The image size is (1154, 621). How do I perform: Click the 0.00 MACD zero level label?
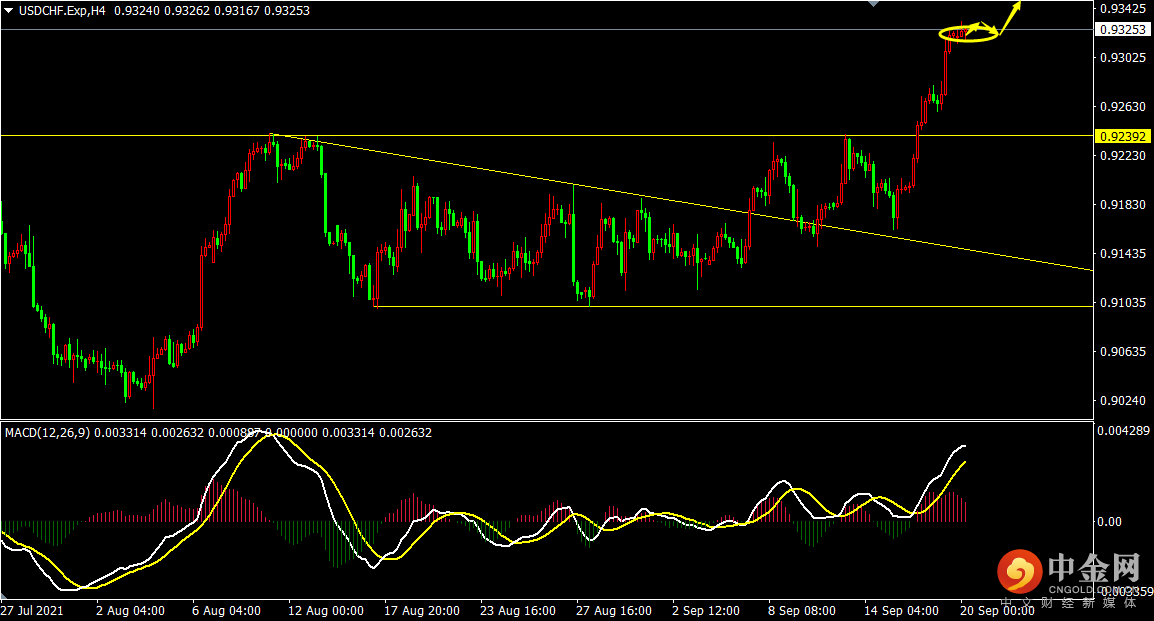point(1109,522)
